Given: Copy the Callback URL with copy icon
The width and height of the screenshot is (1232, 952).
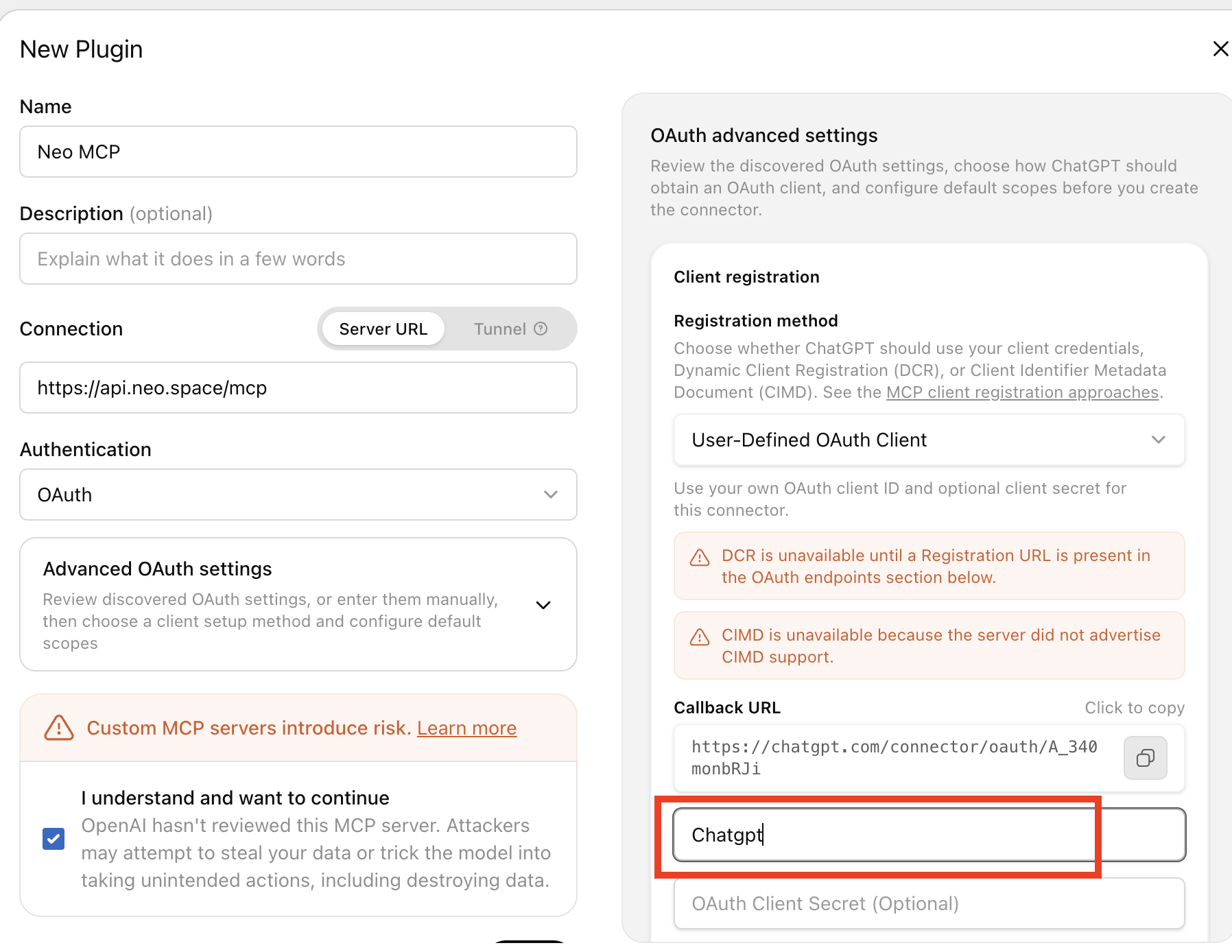Looking at the screenshot, I should [x=1145, y=758].
